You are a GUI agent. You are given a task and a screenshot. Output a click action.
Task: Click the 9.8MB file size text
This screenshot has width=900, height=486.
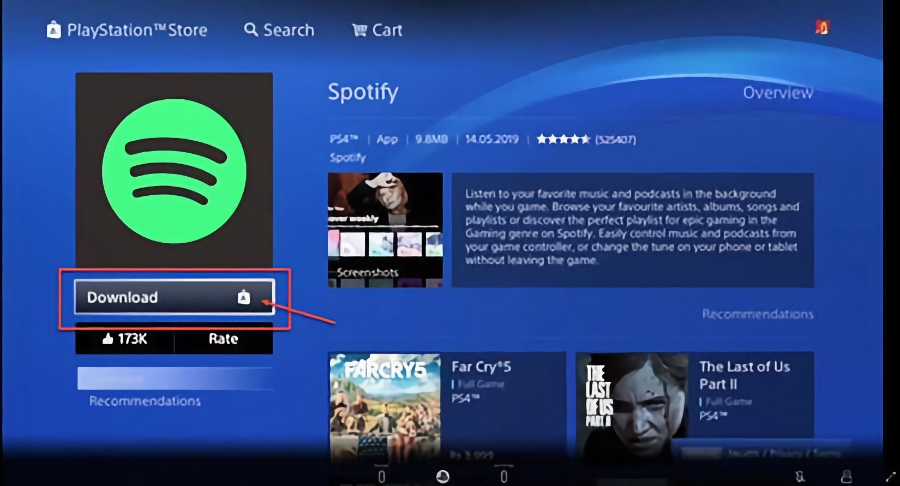(431, 139)
